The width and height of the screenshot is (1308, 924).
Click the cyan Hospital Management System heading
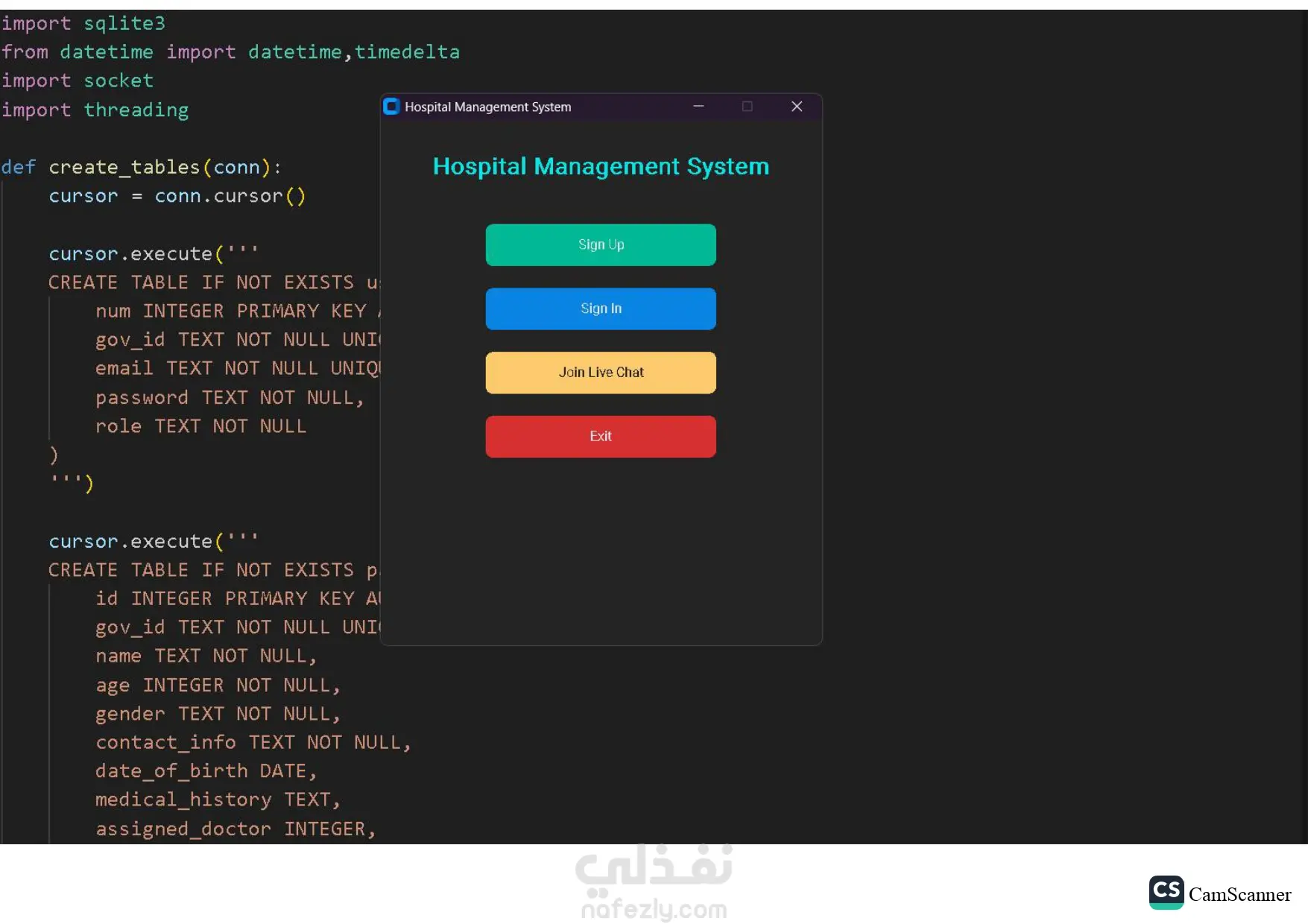601,166
